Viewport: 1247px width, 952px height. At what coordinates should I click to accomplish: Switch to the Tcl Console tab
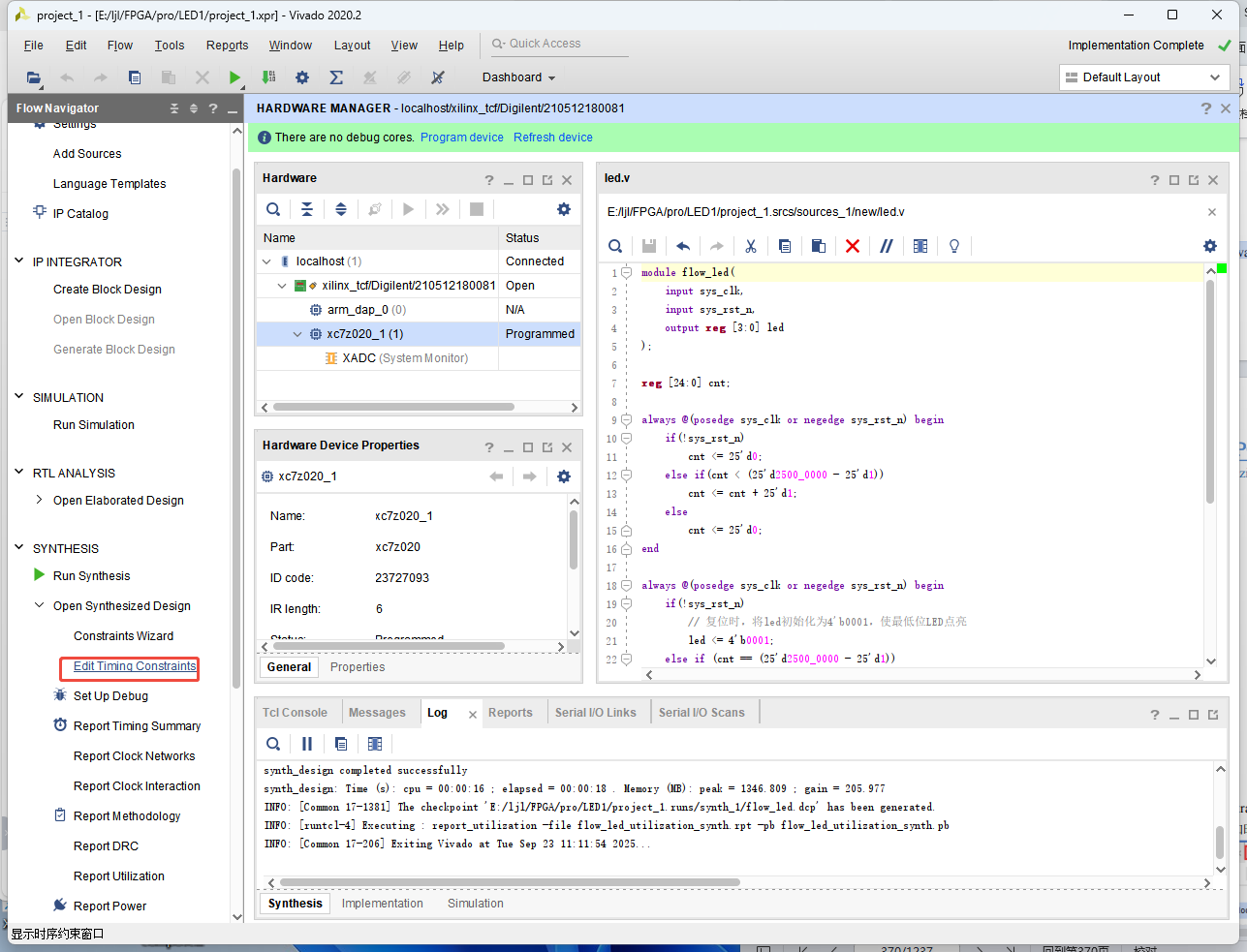[295, 713]
